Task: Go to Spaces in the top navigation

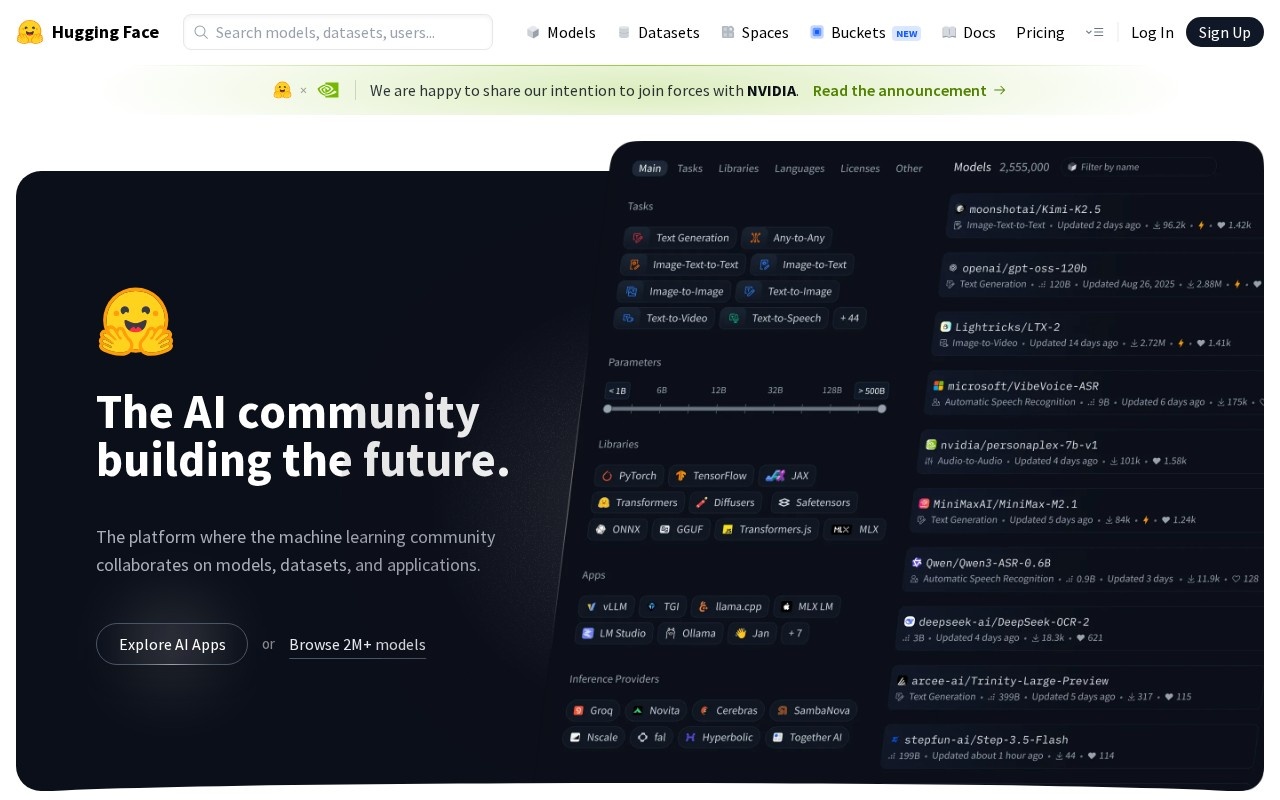Action: pos(755,32)
